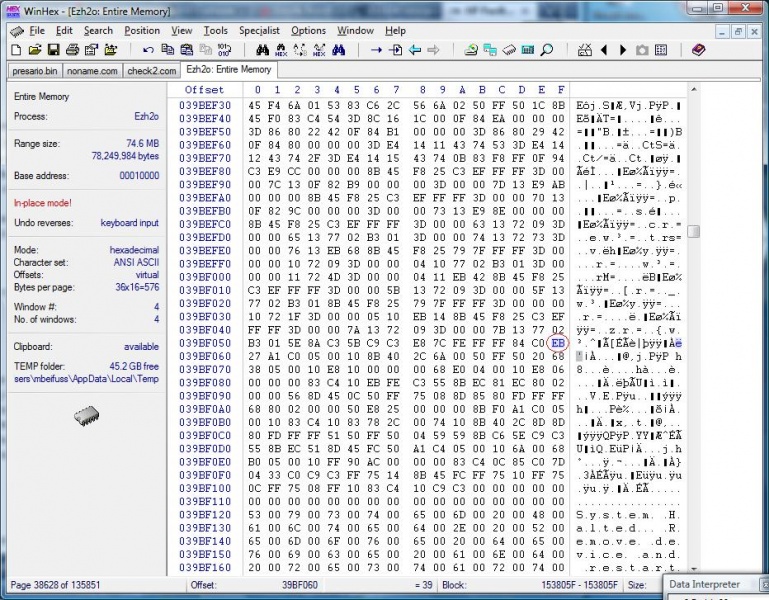769x600 pixels.
Task: Click the Clone Disk toolbar icon
Action: click(490, 50)
